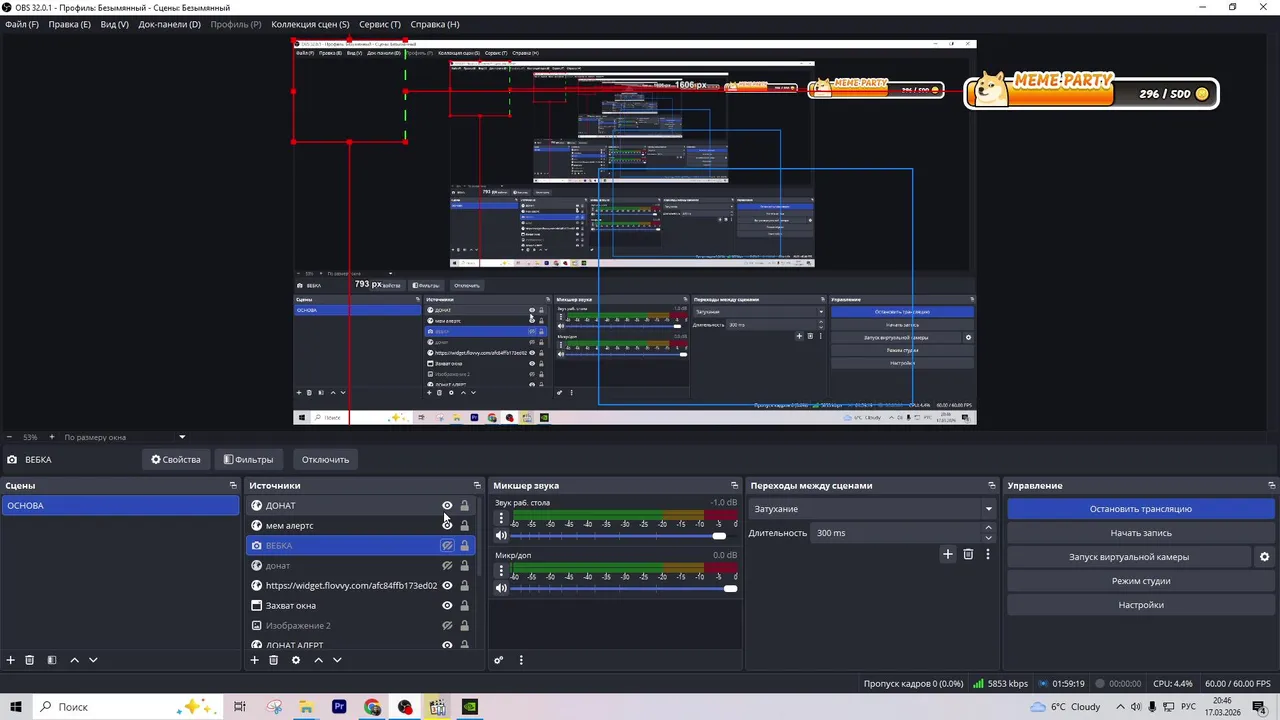Image resolution: width=1280 pixels, height=720 pixels.
Task: Open preview scaling По размеру окна dropdown
Action: (124, 437)
